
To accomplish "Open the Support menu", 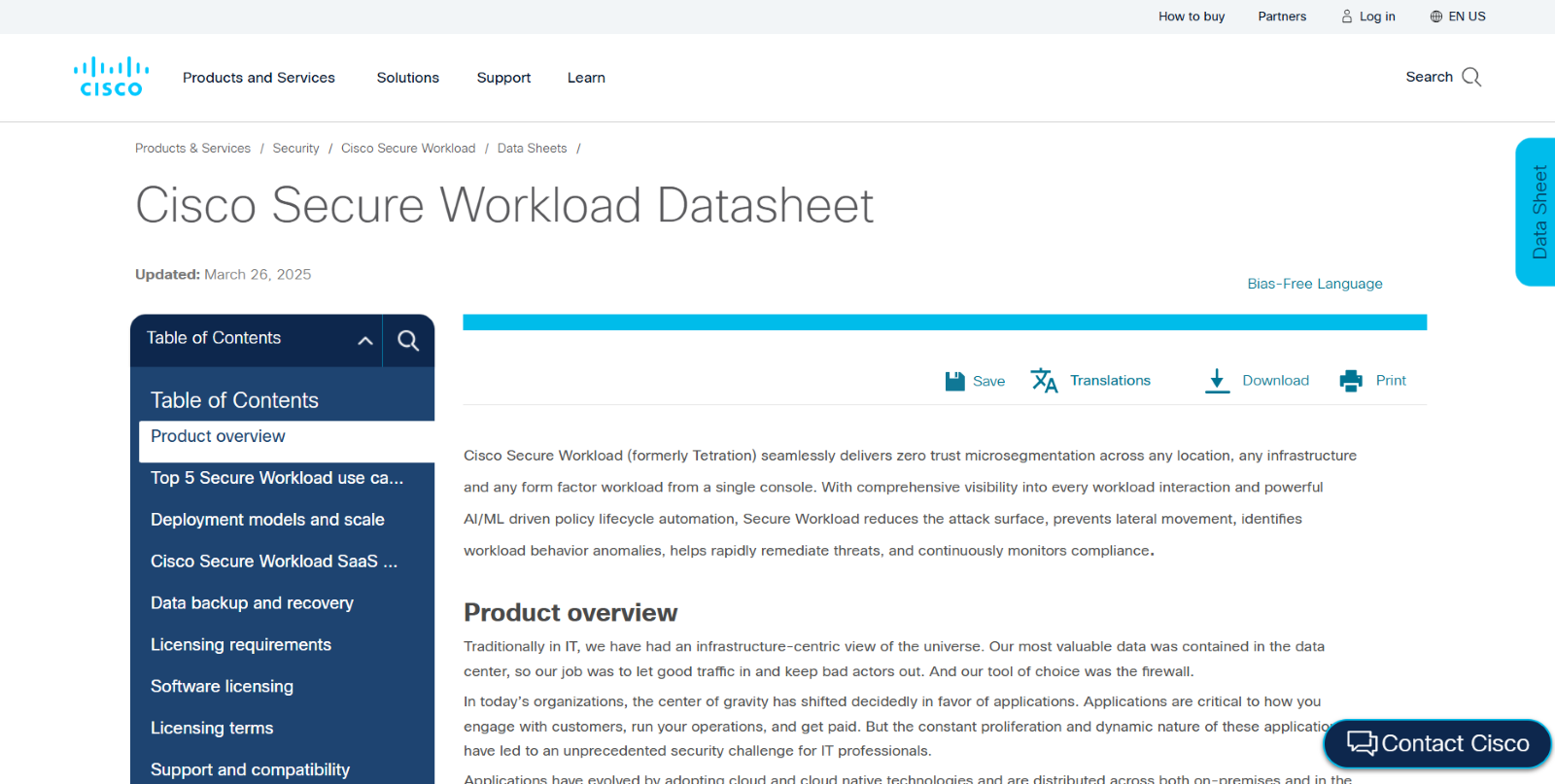I will click(503, 78).
